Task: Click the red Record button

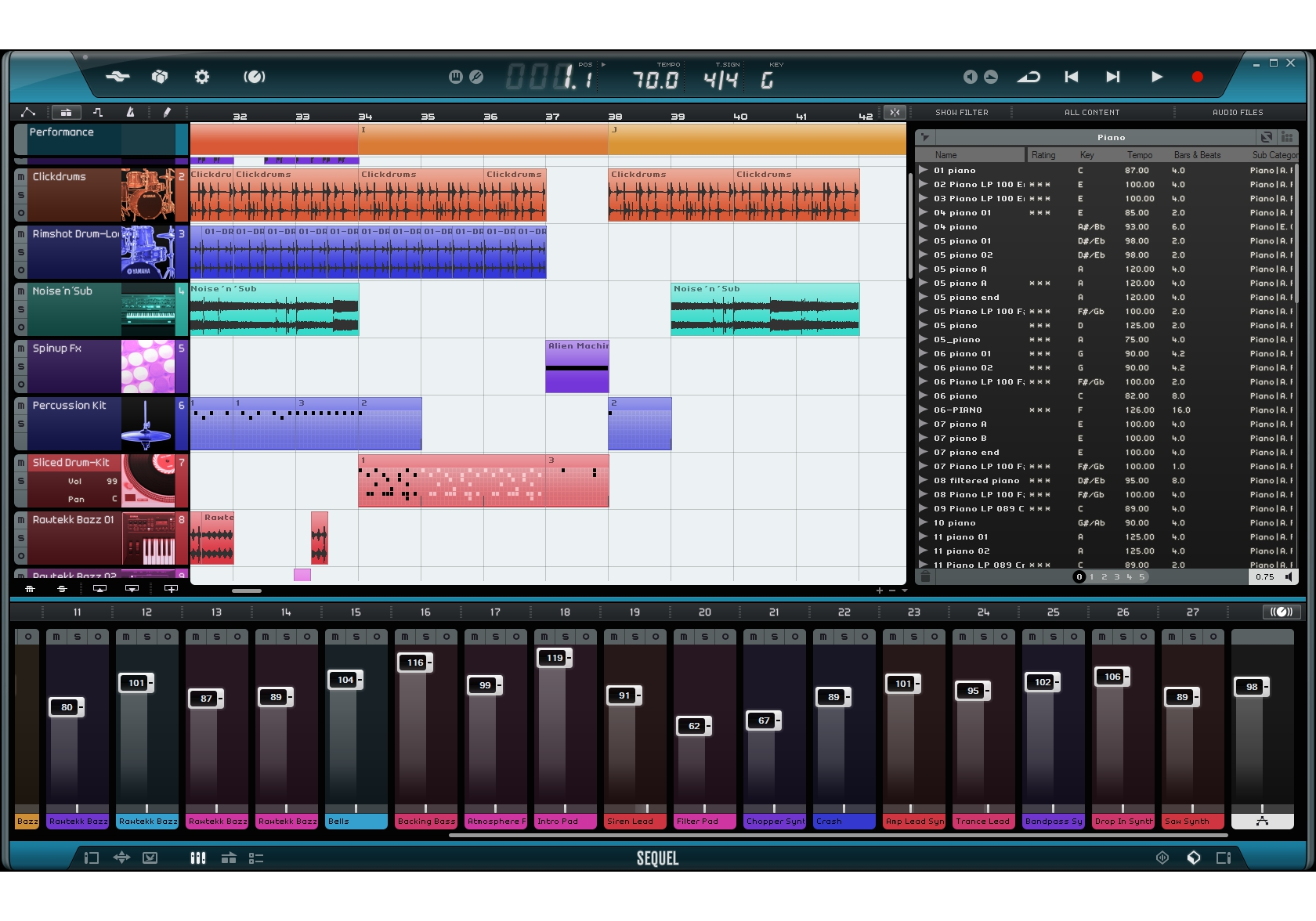Action: [1197, 77]
